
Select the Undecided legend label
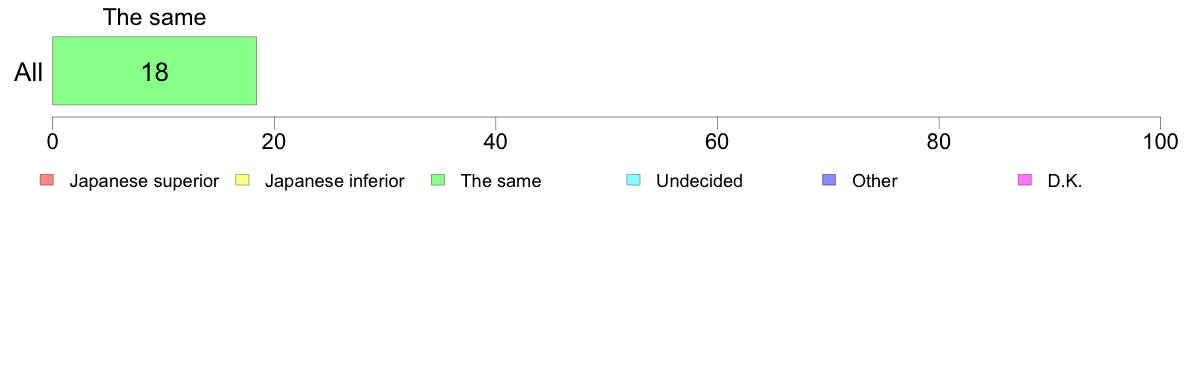pos(699,182)
